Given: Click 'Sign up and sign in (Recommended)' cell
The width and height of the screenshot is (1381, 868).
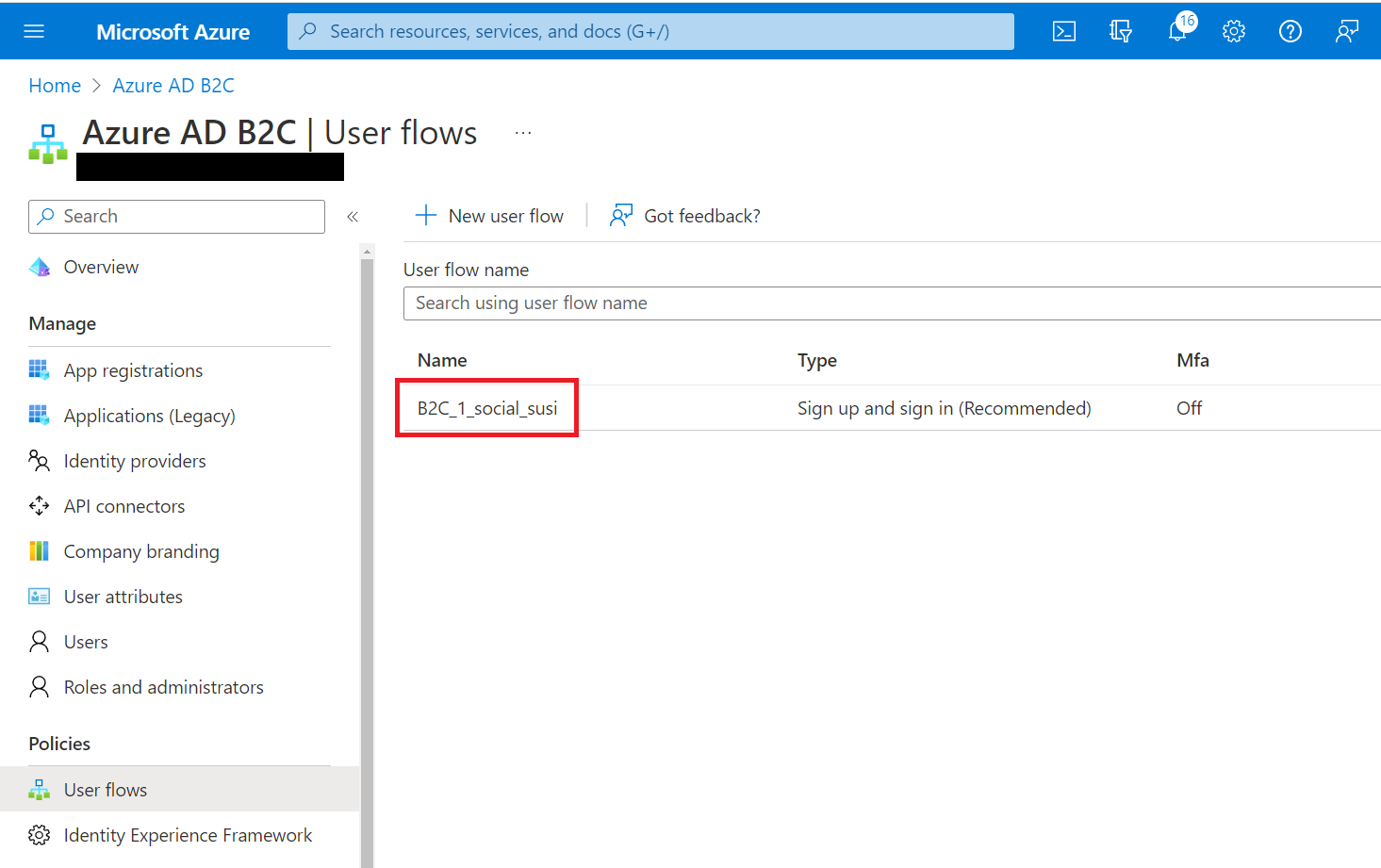Looking at the screenshot, I should pyautogui.click(x=945, y=408).
